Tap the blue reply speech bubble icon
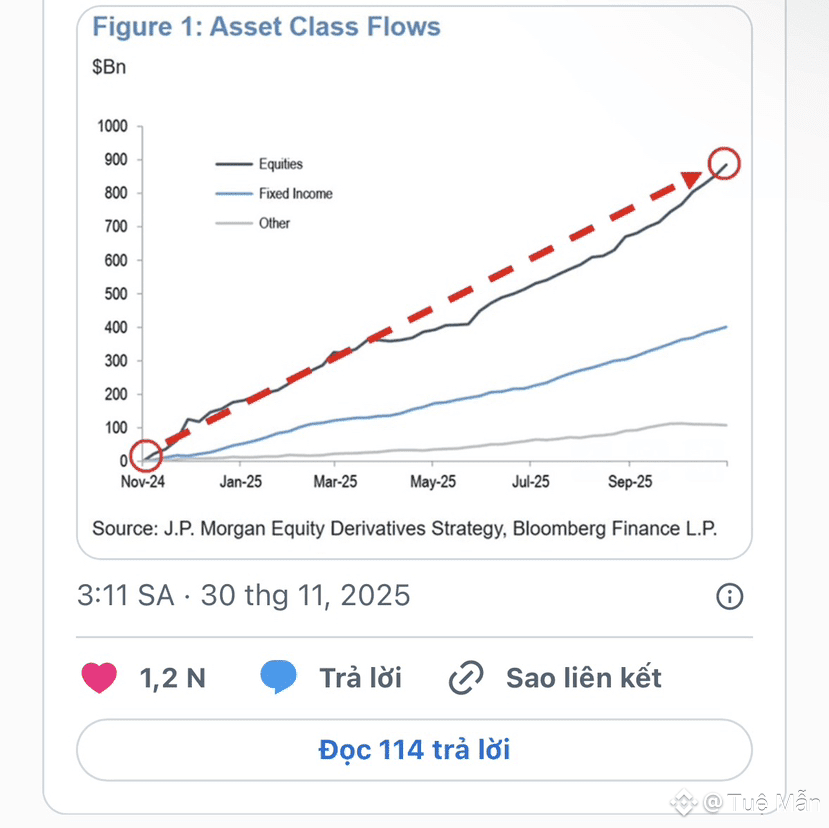Image resolution: width=829 pixels, height=828 pixels. click(278, 677)
